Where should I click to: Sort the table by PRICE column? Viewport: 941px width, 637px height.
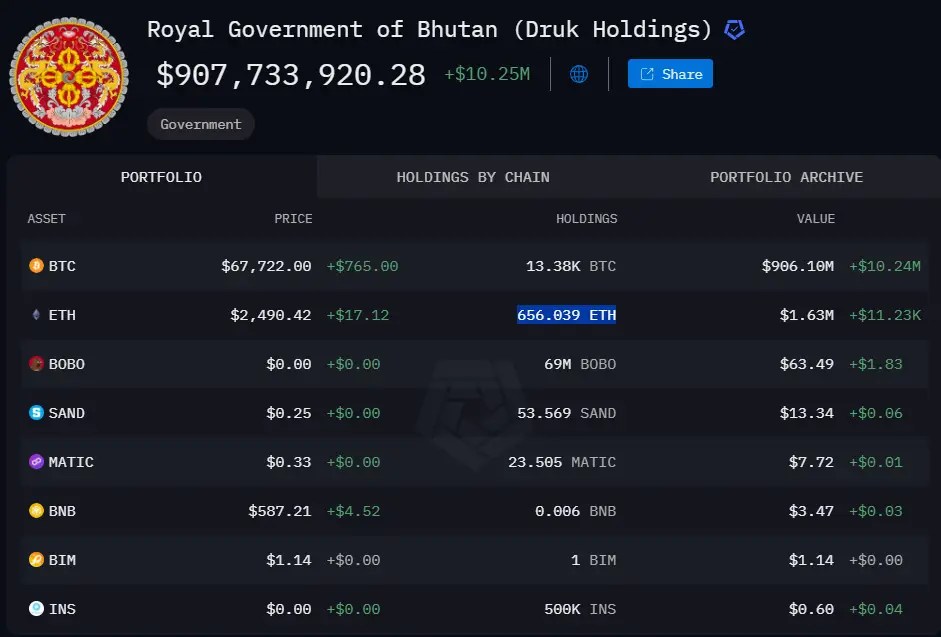click(296, 218)
